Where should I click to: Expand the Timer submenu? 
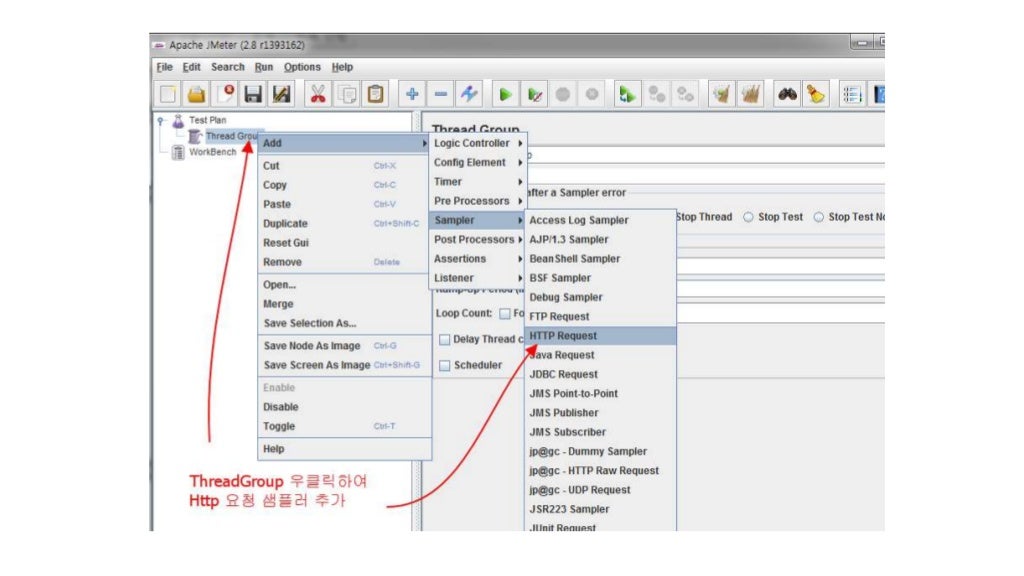coord(478,182)
